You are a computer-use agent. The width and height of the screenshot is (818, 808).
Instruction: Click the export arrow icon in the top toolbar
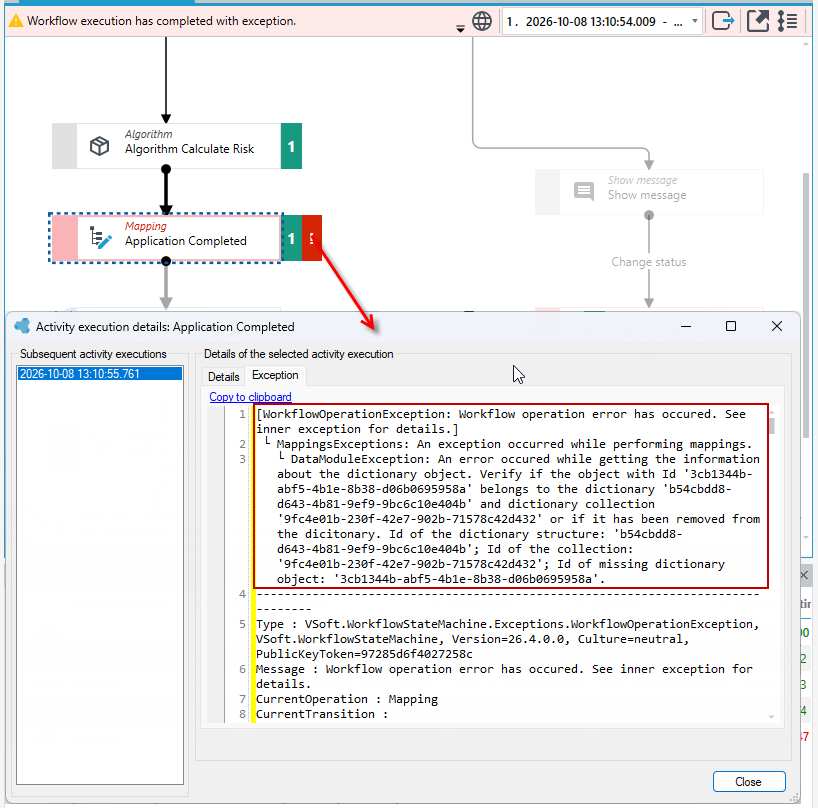point(723,21)
